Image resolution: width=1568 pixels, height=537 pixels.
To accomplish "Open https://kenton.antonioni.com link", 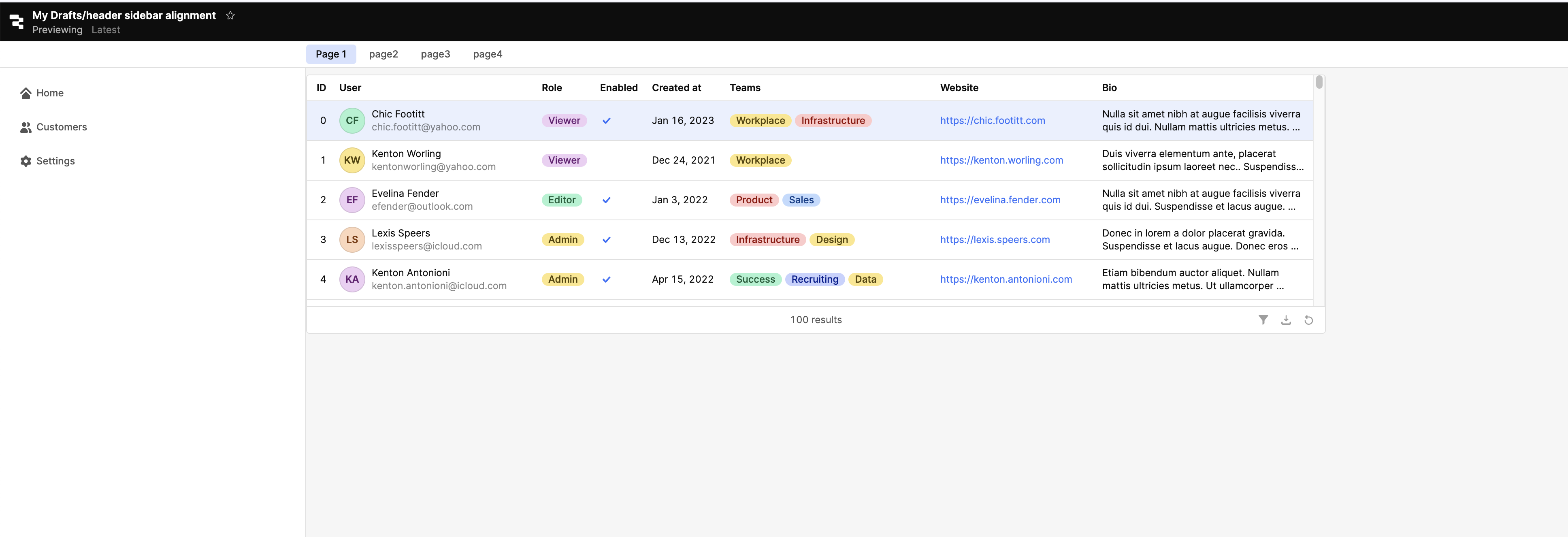I will pos(1006,279).
